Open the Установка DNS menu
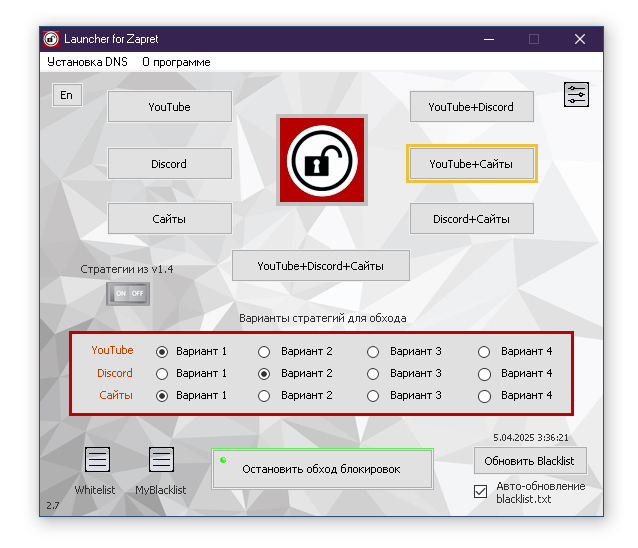638x548 pixels. coord(87,62)
